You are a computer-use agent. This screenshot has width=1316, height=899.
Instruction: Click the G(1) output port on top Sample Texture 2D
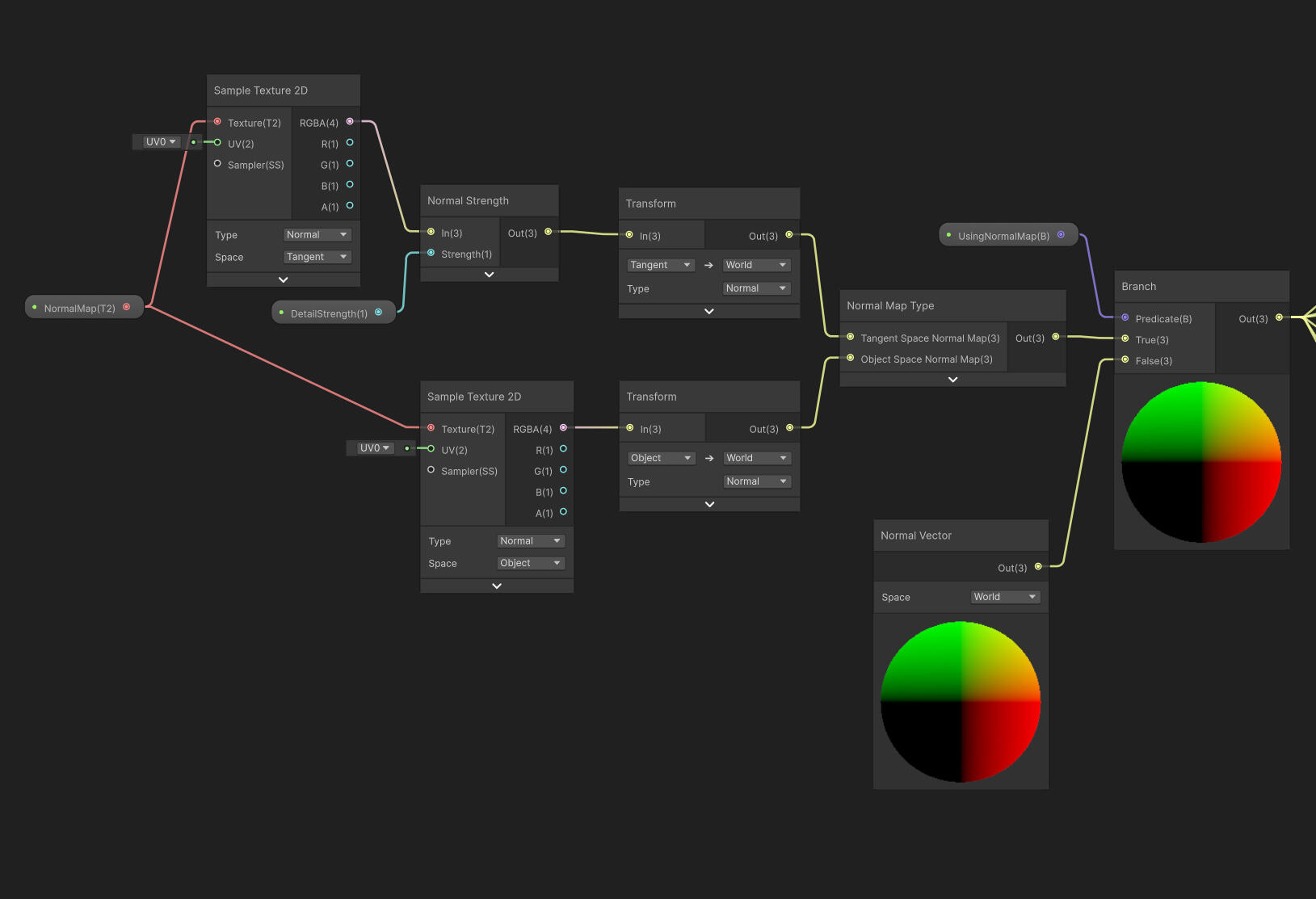pyautogui.click(x=350, y=164)
